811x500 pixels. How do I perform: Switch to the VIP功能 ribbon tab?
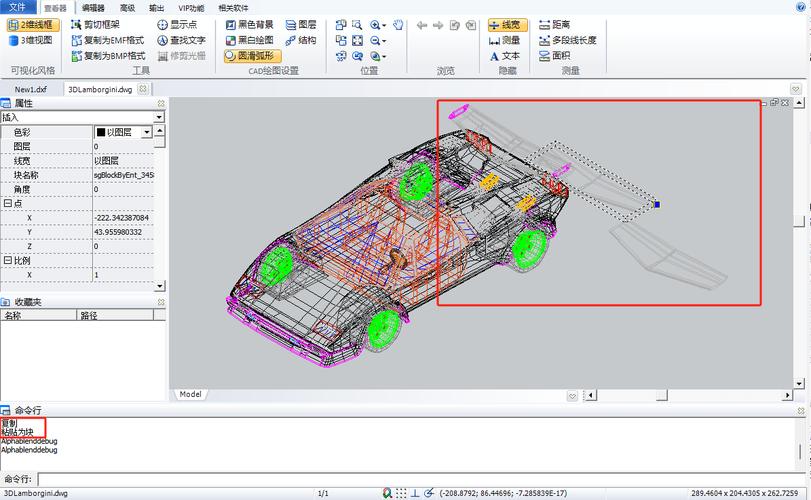pyautogui.click(x=191, y=8)
